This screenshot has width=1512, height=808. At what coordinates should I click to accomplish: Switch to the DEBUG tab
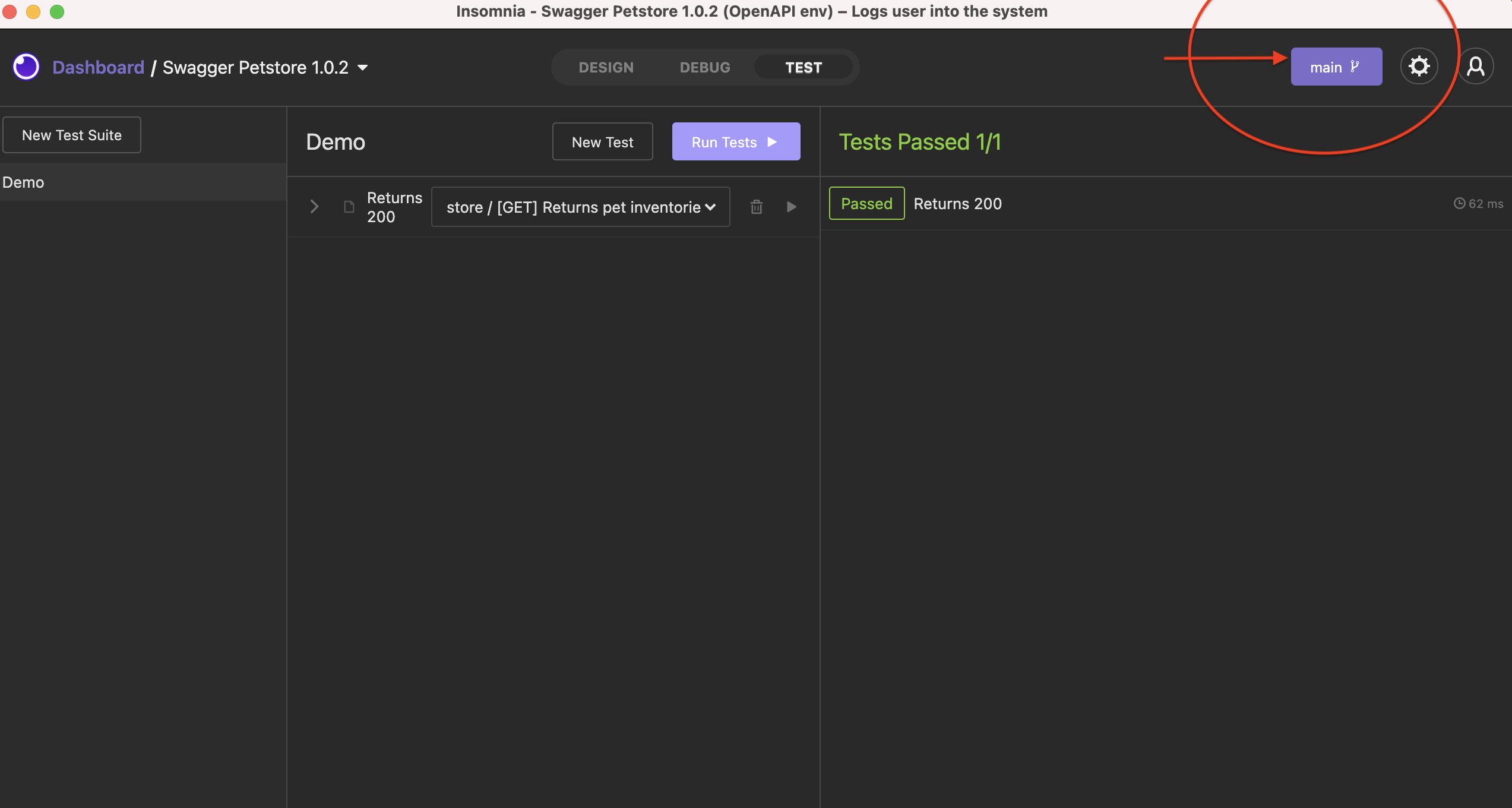704,67
